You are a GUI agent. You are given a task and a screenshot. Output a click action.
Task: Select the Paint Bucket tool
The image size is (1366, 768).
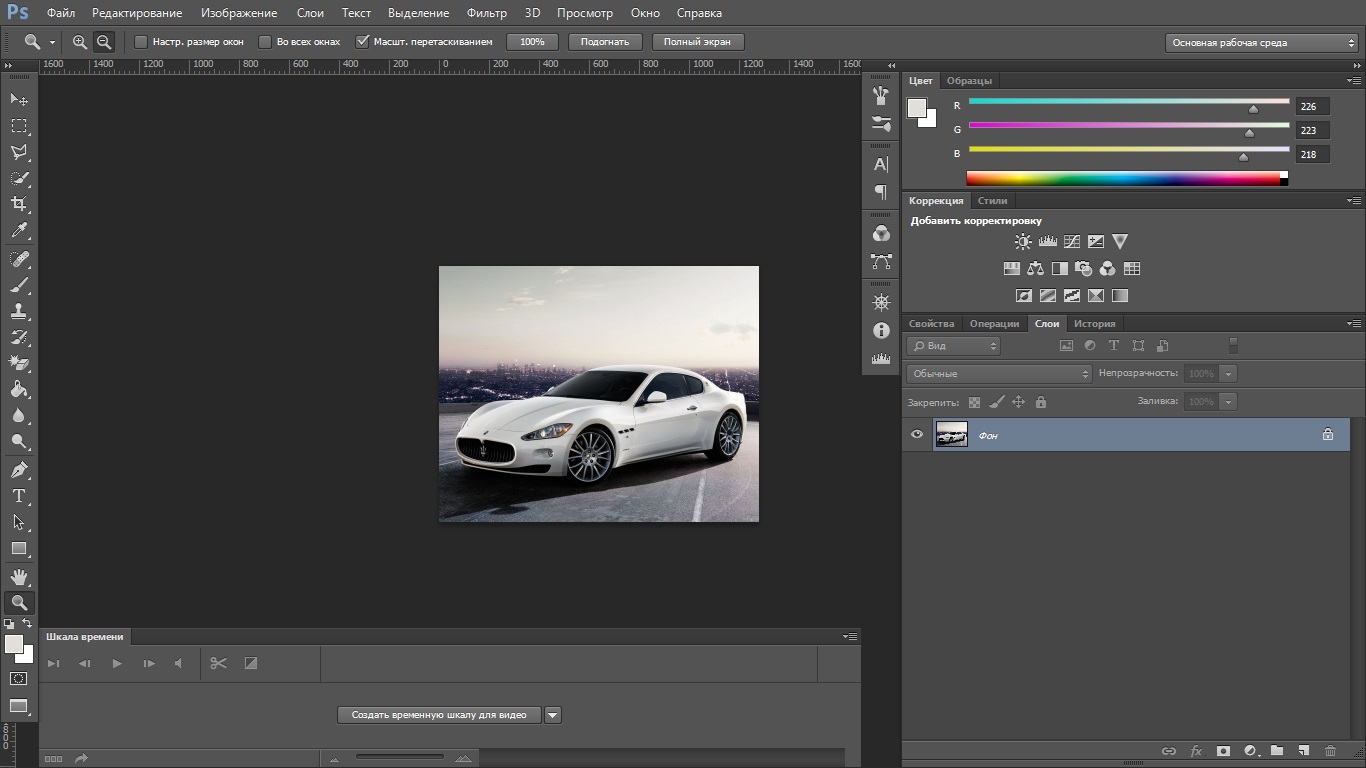click(19, 389)
